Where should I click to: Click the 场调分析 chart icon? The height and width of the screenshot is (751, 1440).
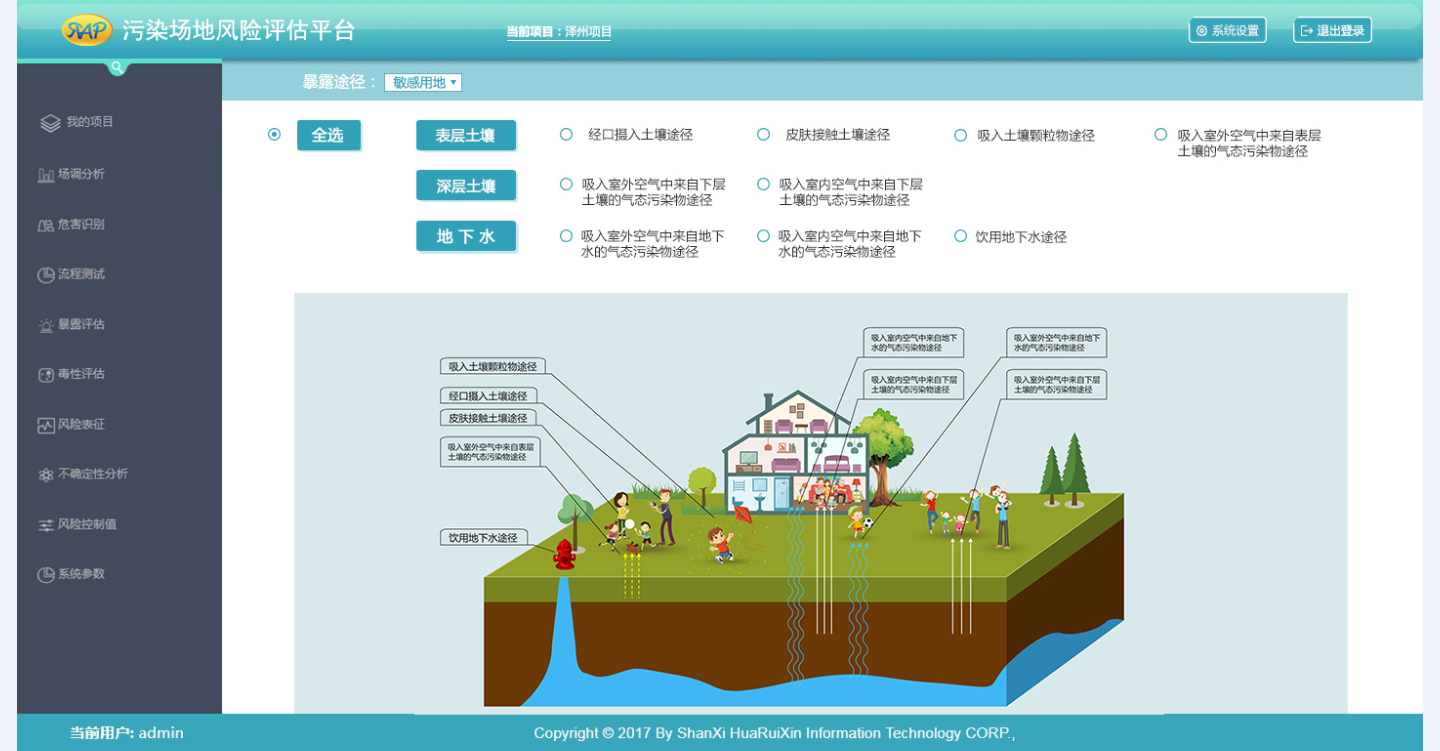point(46,175)
